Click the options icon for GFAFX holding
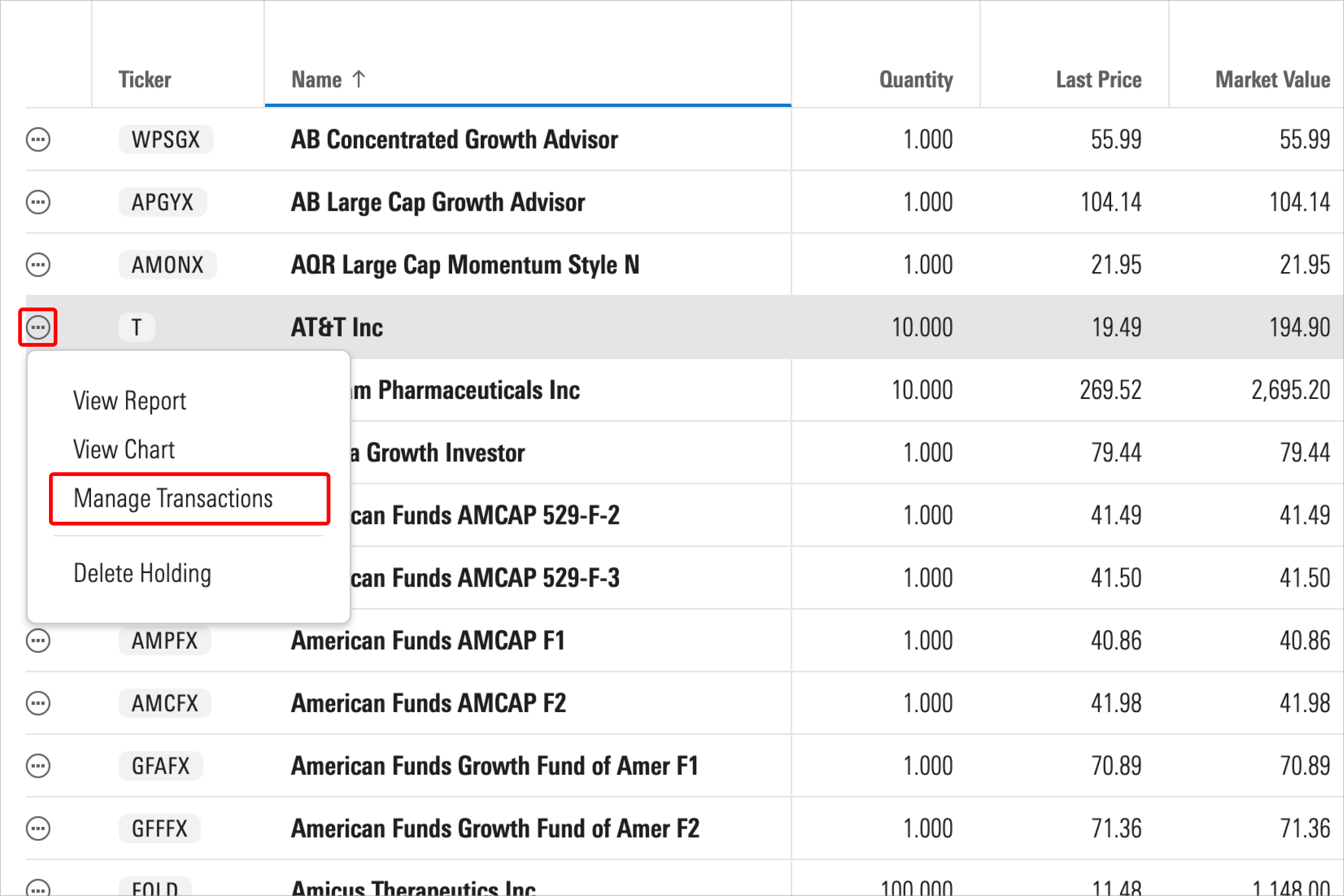 (x=38, y=764)
